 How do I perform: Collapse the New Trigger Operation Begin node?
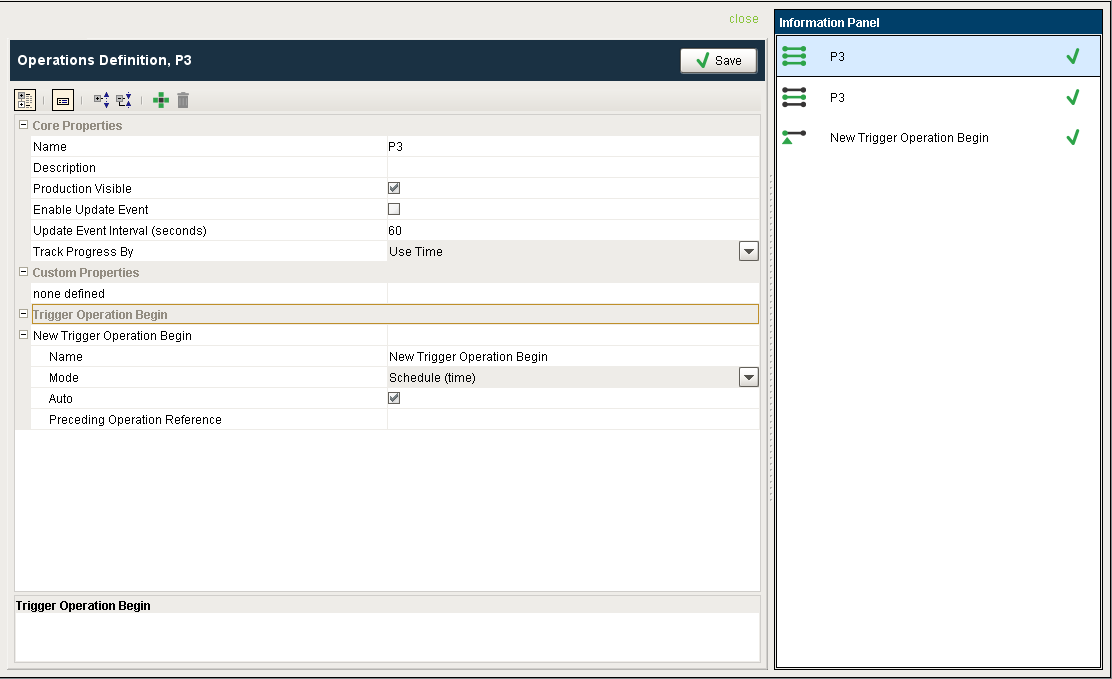(23, 336)
